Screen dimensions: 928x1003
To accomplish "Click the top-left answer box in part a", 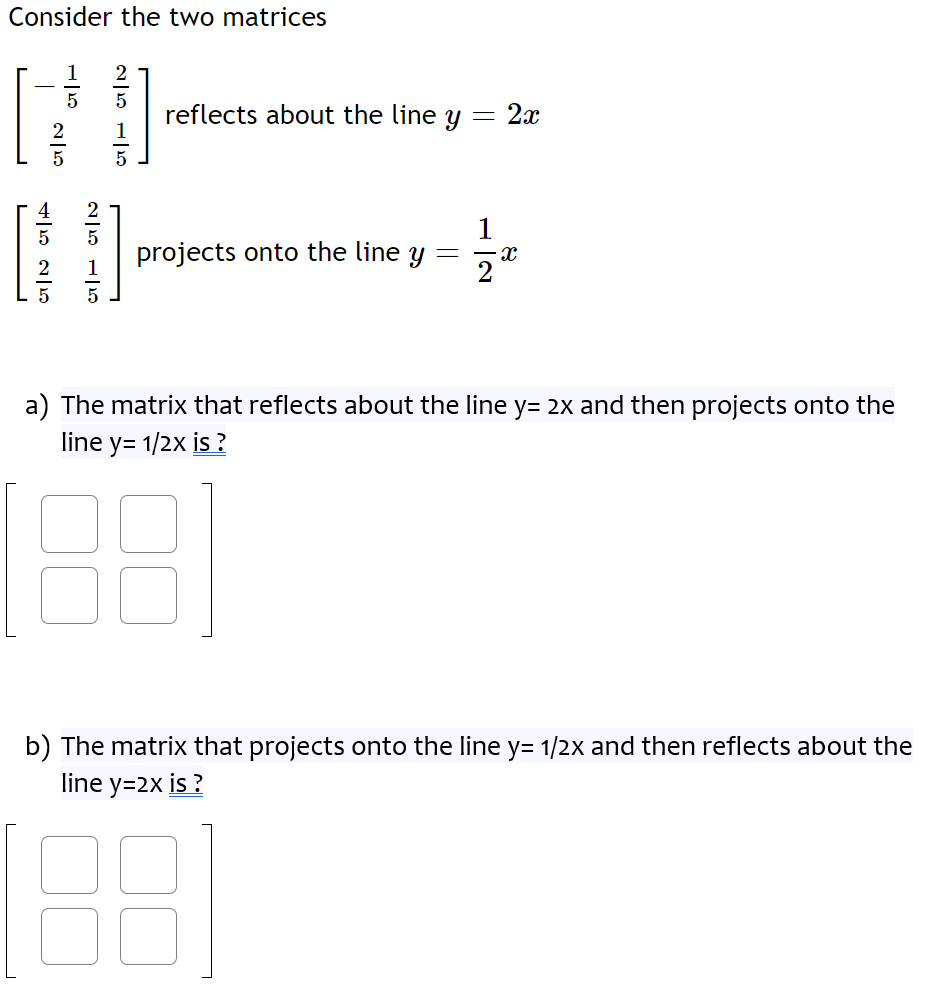I will point(69,523).
